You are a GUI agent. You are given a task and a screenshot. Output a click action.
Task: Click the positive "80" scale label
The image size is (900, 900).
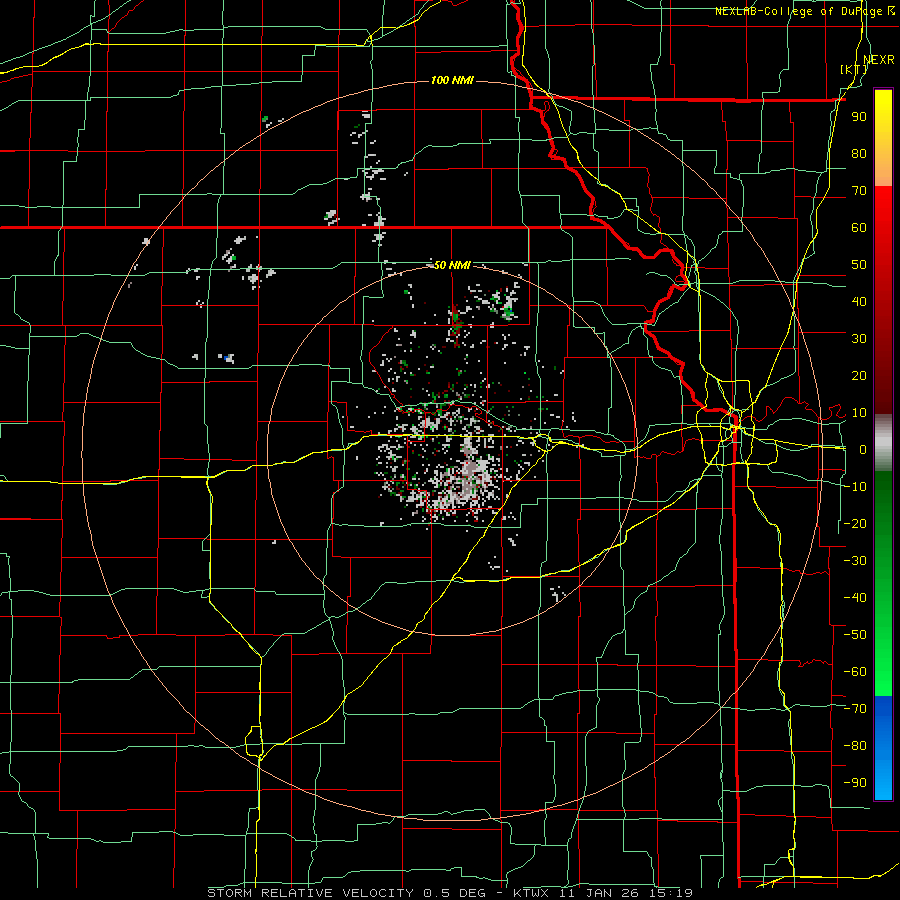859,154
